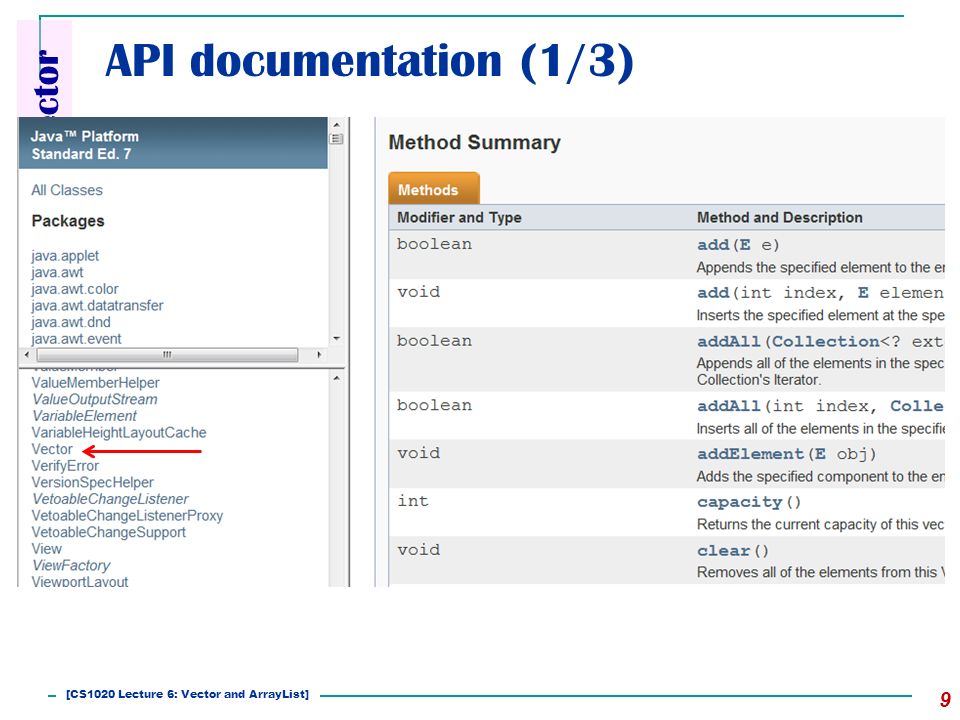Image resolution: width=960 pixels, height=720 pixels.
Task: Click the Packages heading
Action: click(68, 221)
